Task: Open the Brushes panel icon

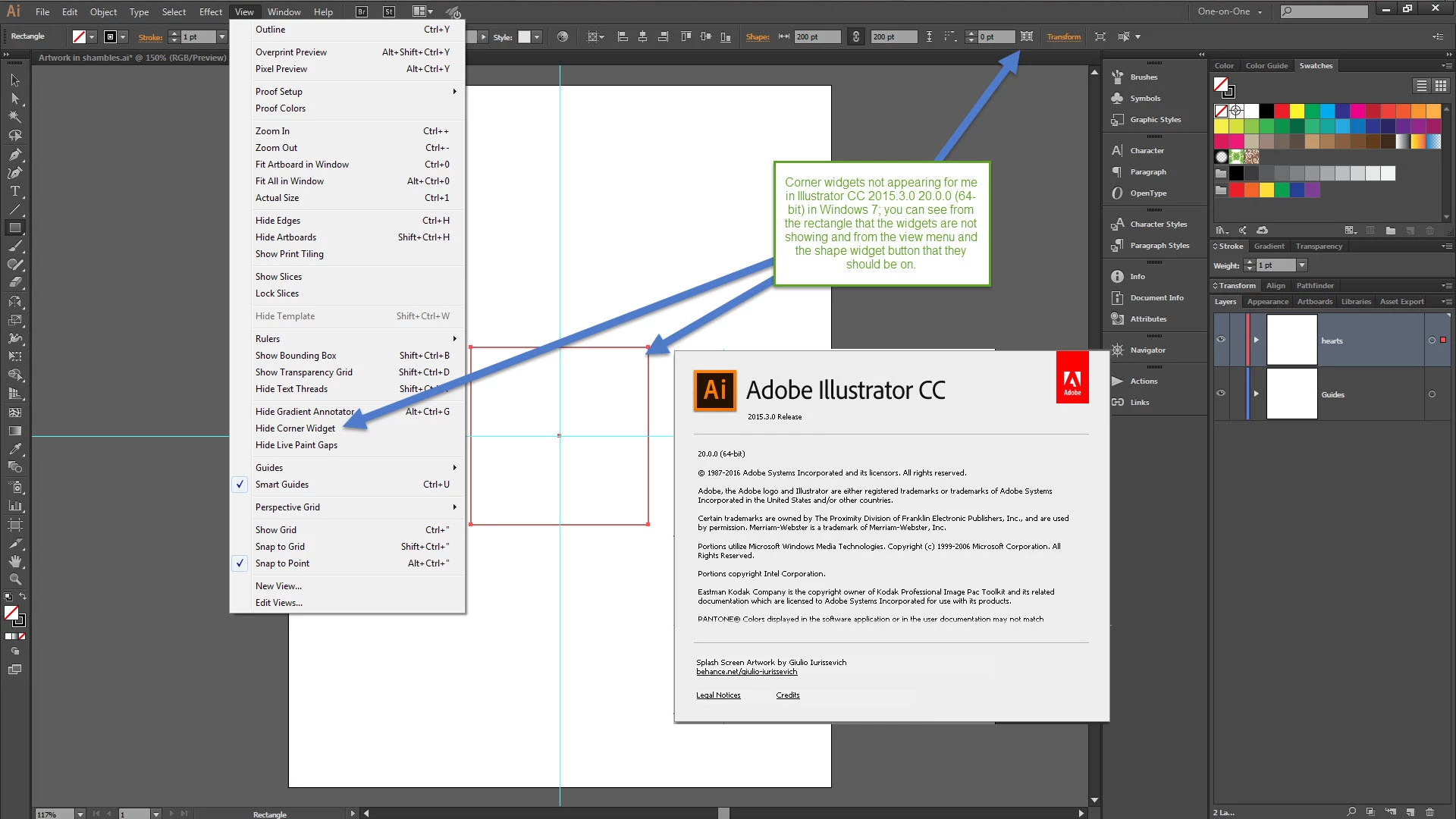Action: pyautogui.click(x=1118, y=77)
